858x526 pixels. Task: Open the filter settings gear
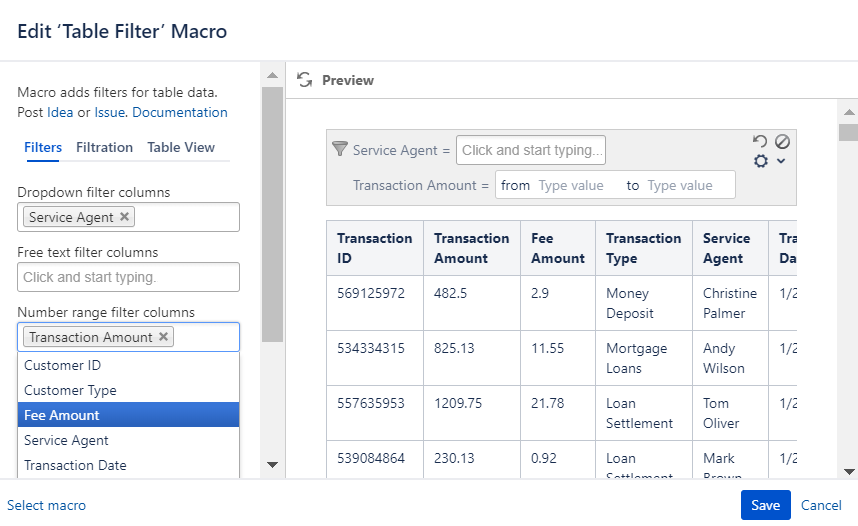pyautogui.click(x=762, y=161)
